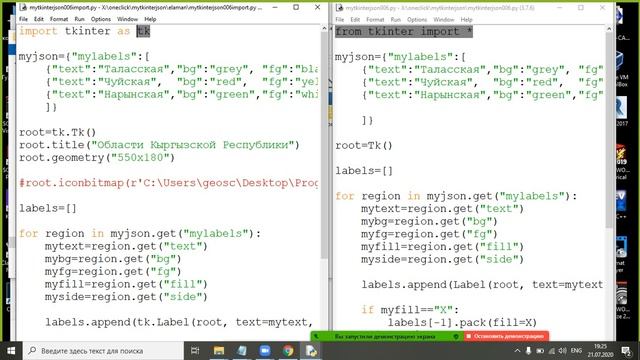Viewport: 640px width, 360px height.
Task: Click mytext=region.get("text") in the left editor
Action: coord(126,247)
